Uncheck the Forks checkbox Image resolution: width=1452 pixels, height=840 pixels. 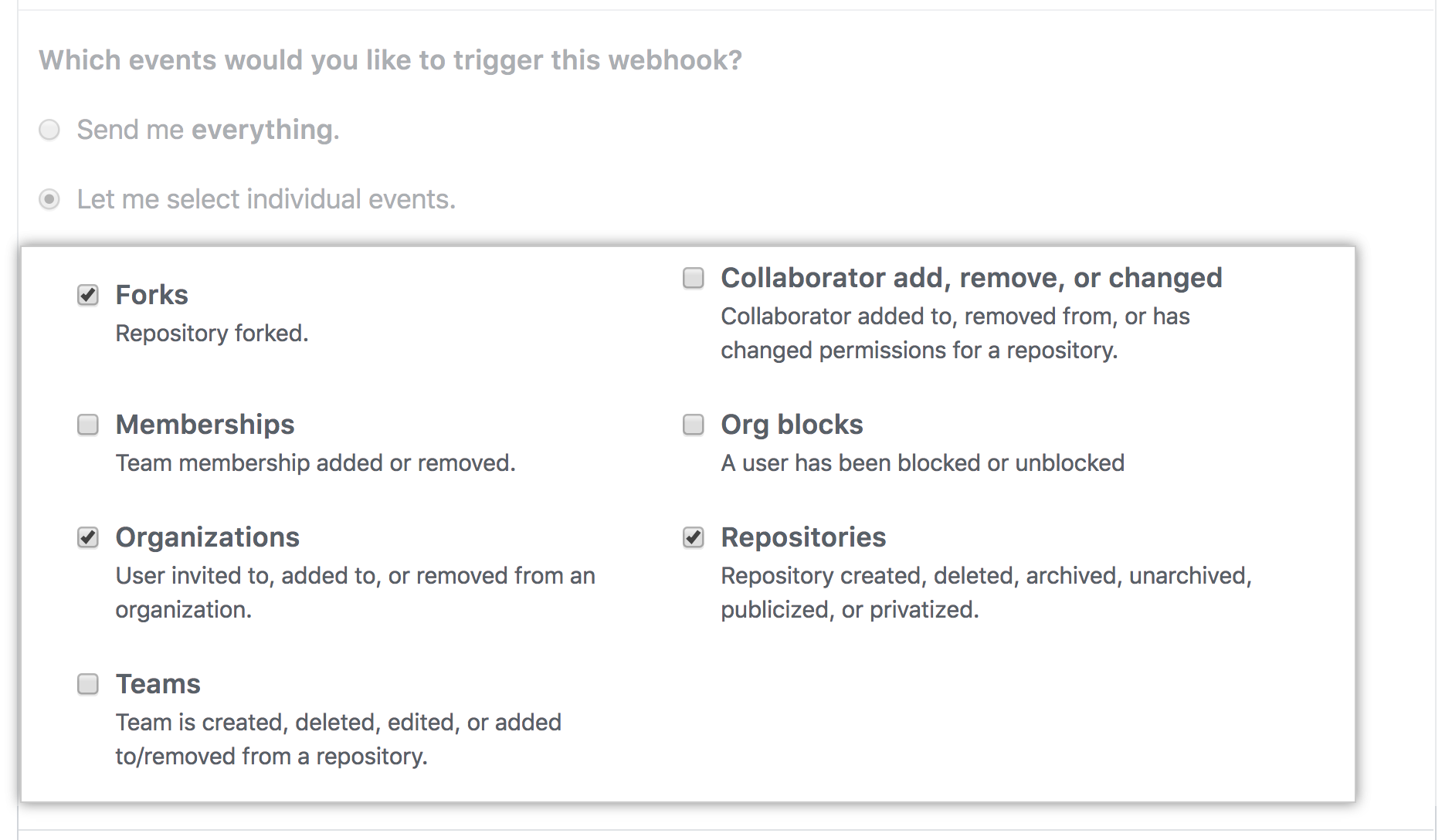(88, 295)
